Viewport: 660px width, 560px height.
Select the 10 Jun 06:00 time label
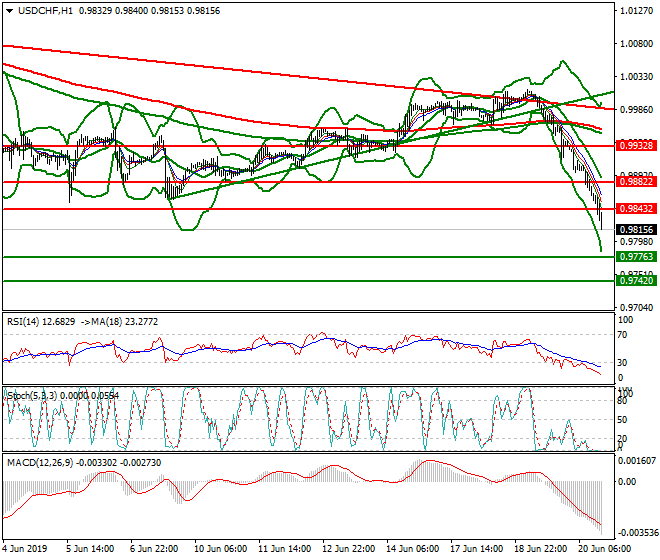coord(221,549)
